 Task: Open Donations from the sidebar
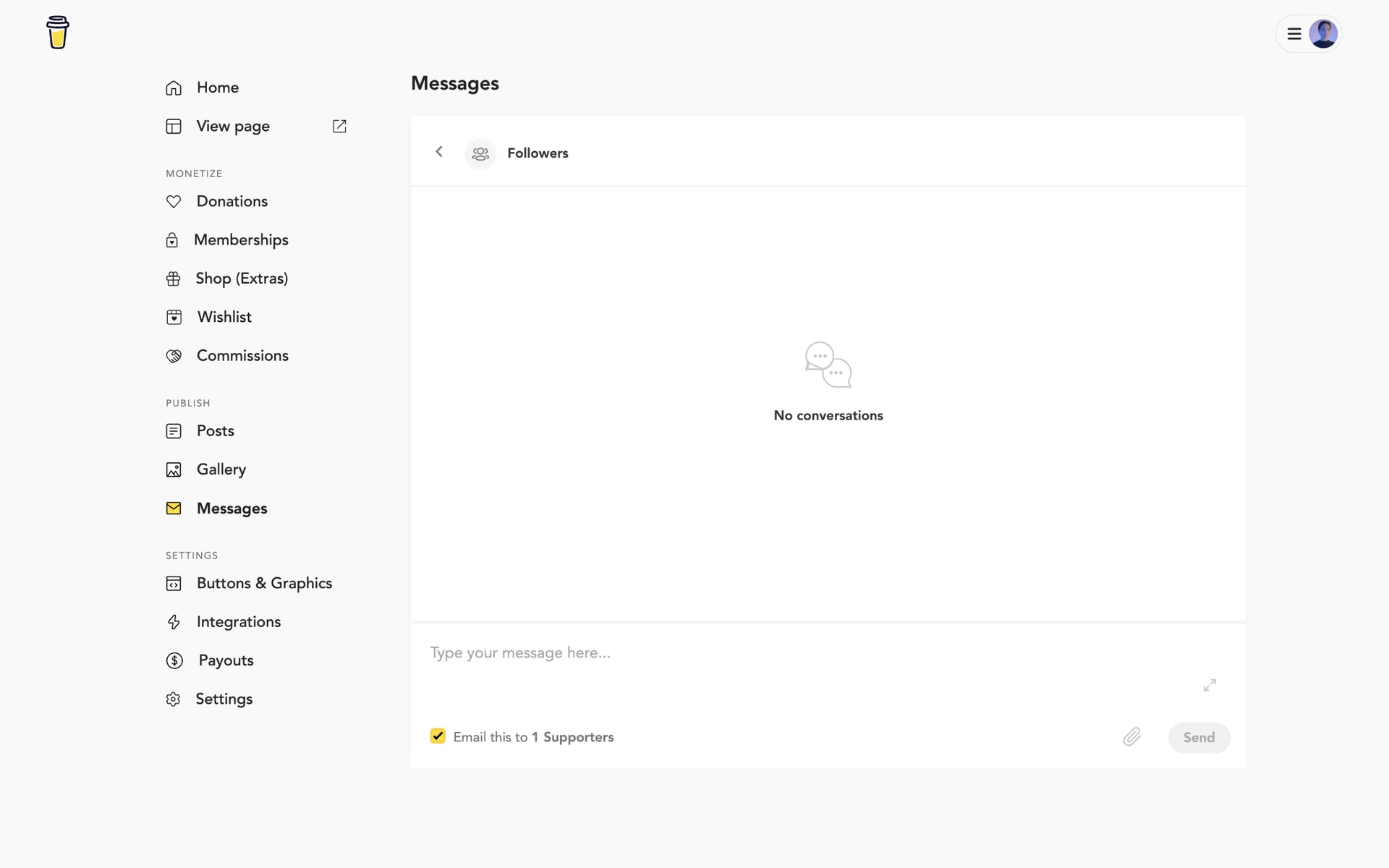click(x=231, y=201)
